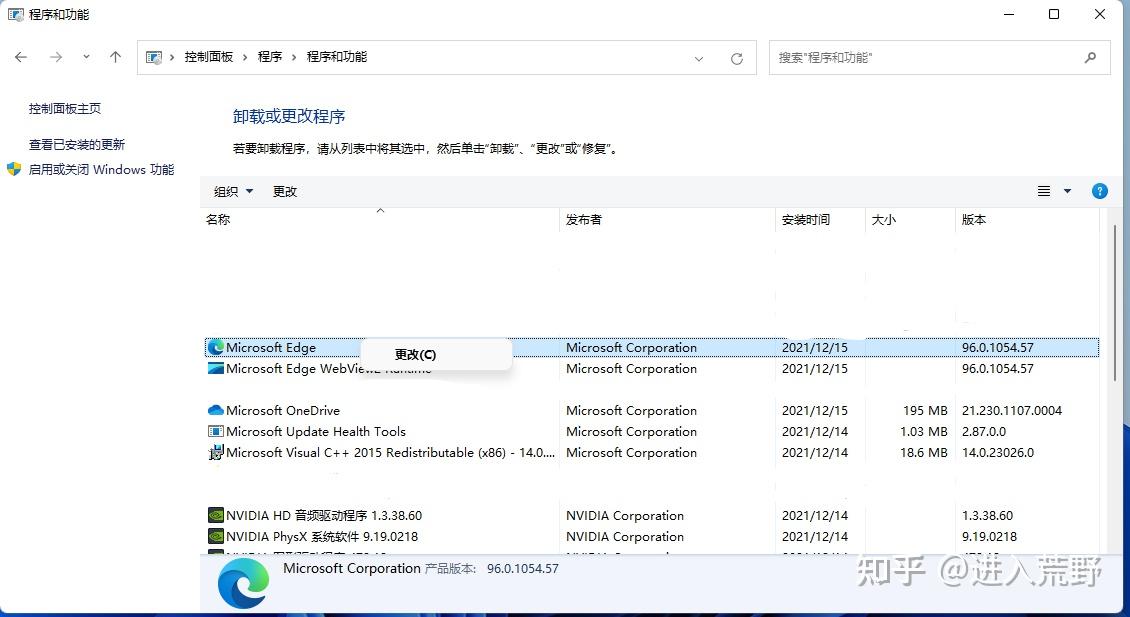This screenshot has height=617, width=1130.
Task: Open 控制面板主页 link
Action: pyautogui.click(x=65, y=109)
